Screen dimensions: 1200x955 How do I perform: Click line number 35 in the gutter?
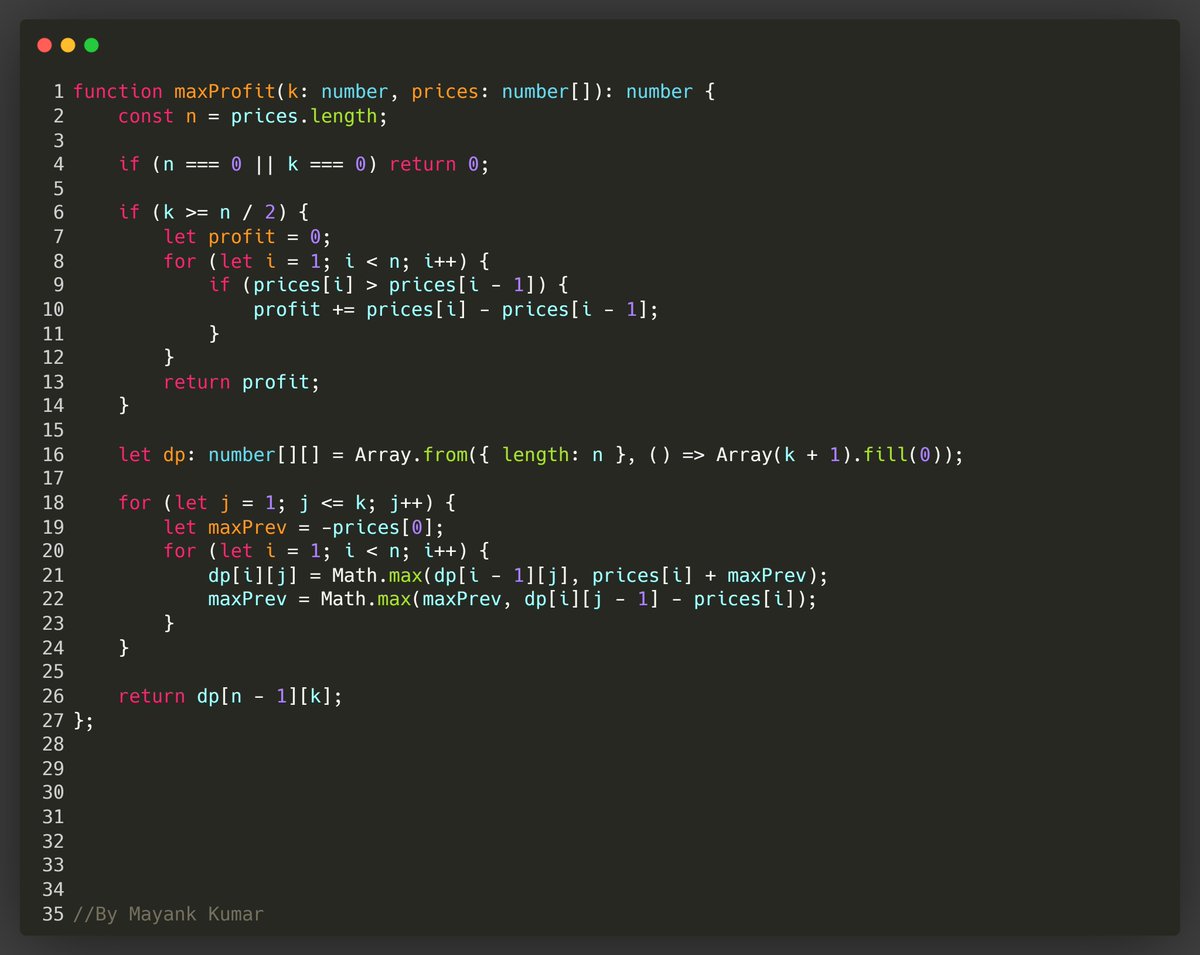[x=53, y=914]
